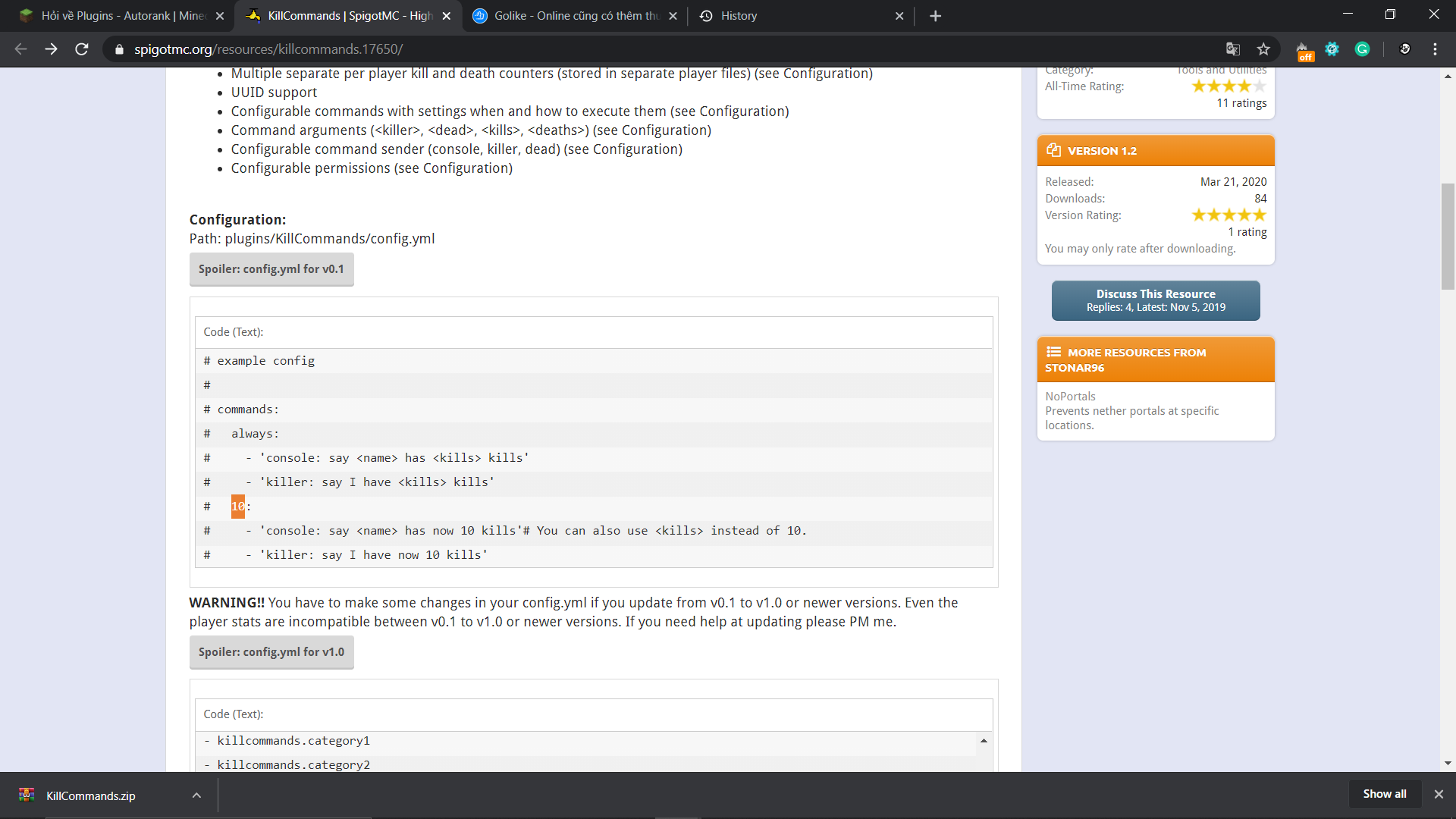The image size is (1456, 819).
Task: Click the gear extension icon in toolbar
Action: [1332, 49]
